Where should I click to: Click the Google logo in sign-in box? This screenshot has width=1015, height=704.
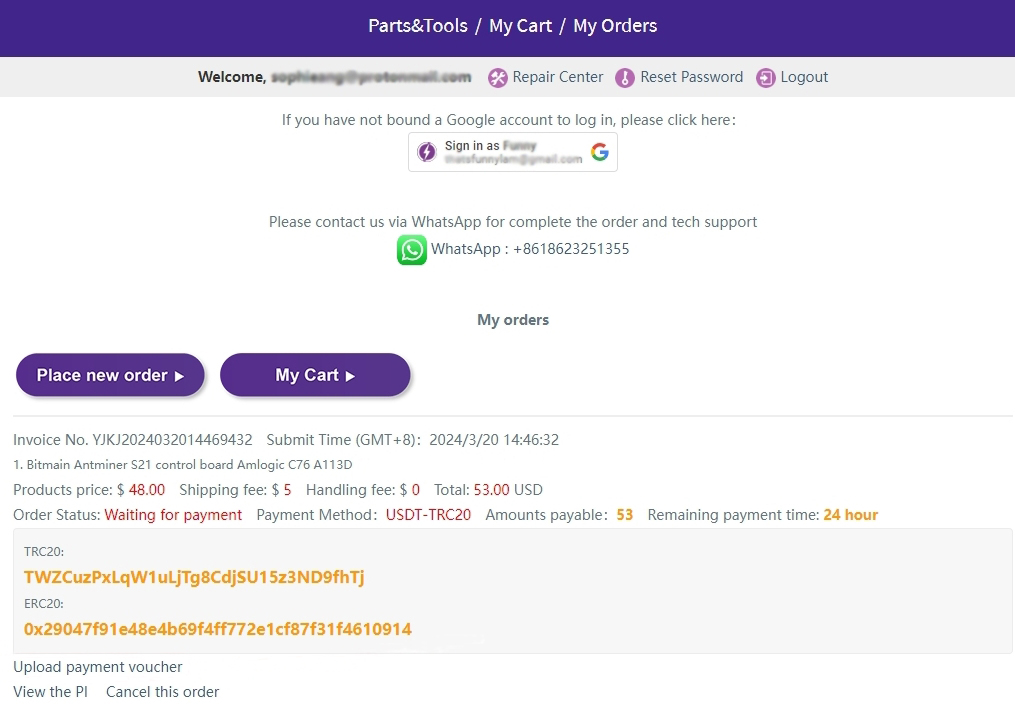point(600,152)
